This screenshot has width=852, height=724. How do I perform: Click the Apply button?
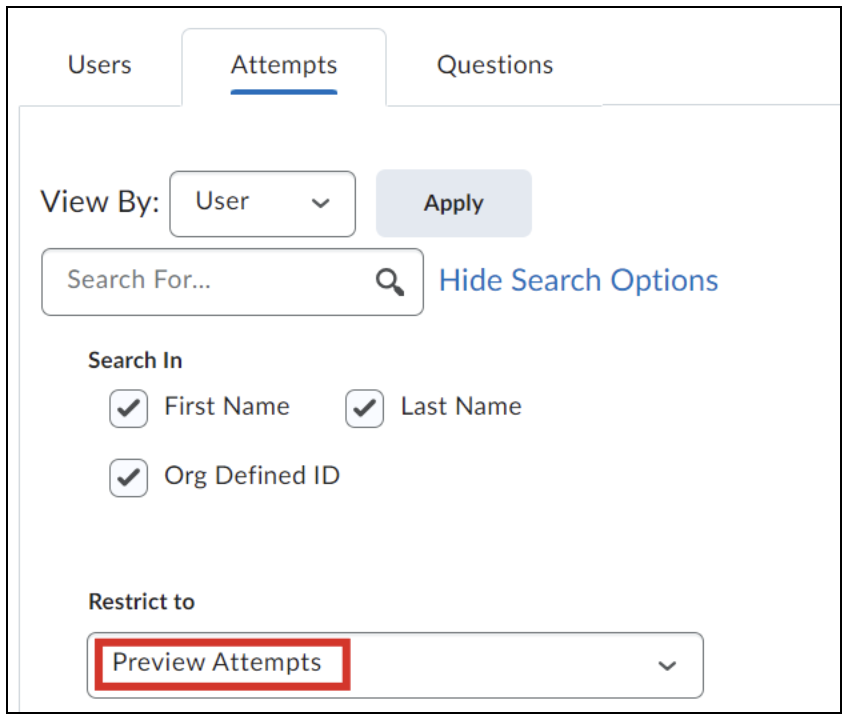[x=454, y=203]
